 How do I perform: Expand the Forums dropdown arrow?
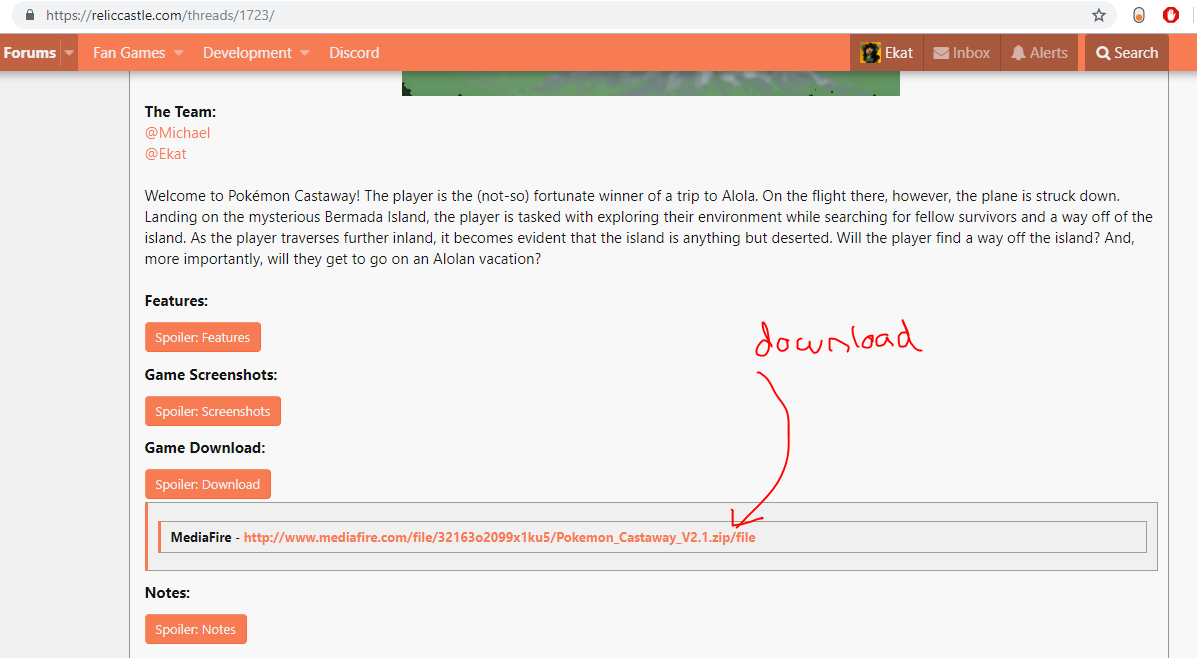(x=69, y=53)
